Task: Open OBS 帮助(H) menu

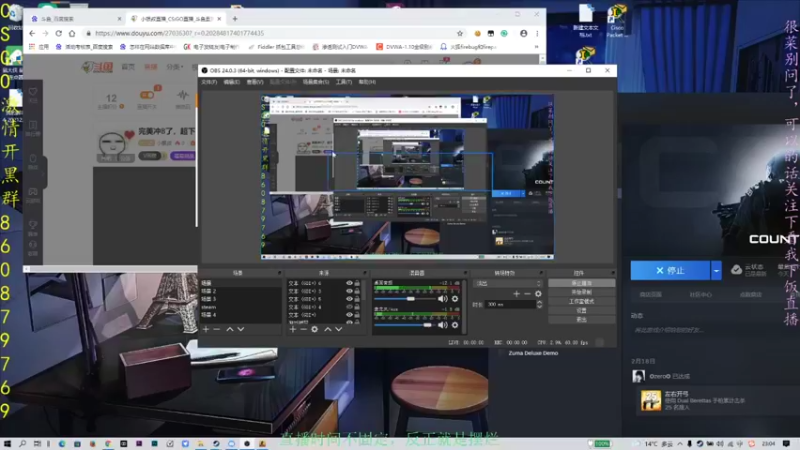Action: (x=367, y=82)
